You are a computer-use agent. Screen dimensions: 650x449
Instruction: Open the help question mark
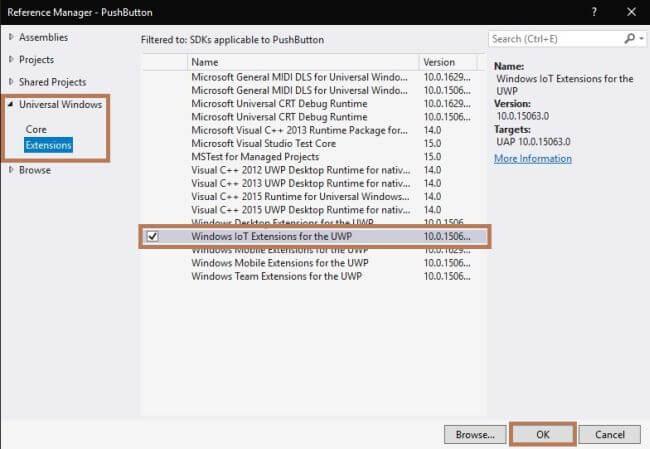pyautogui.click(x=594, y=12)
